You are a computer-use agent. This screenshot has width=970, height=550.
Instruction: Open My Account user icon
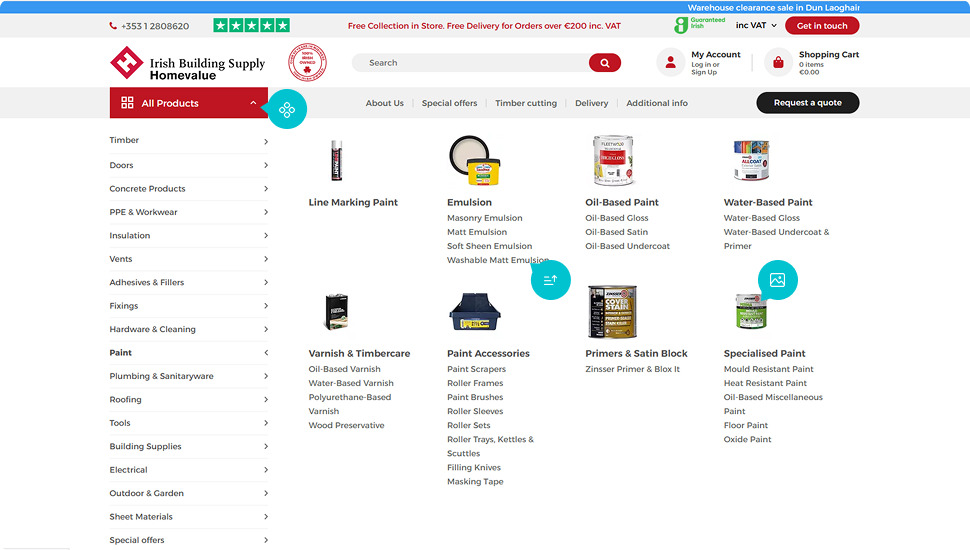(670, 63)
